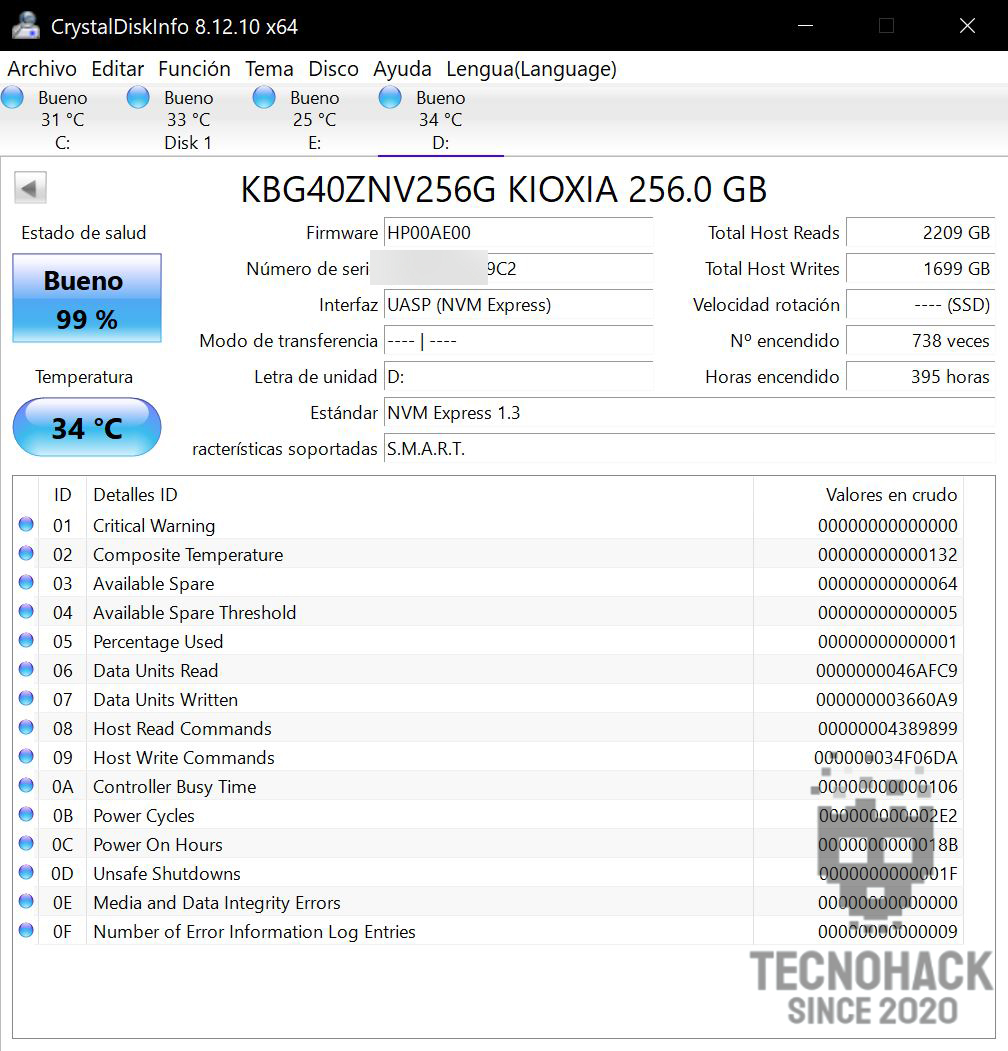Open the Tema menu
The width and height of the screenshot is (1008, 1051).
click(269, 69)
